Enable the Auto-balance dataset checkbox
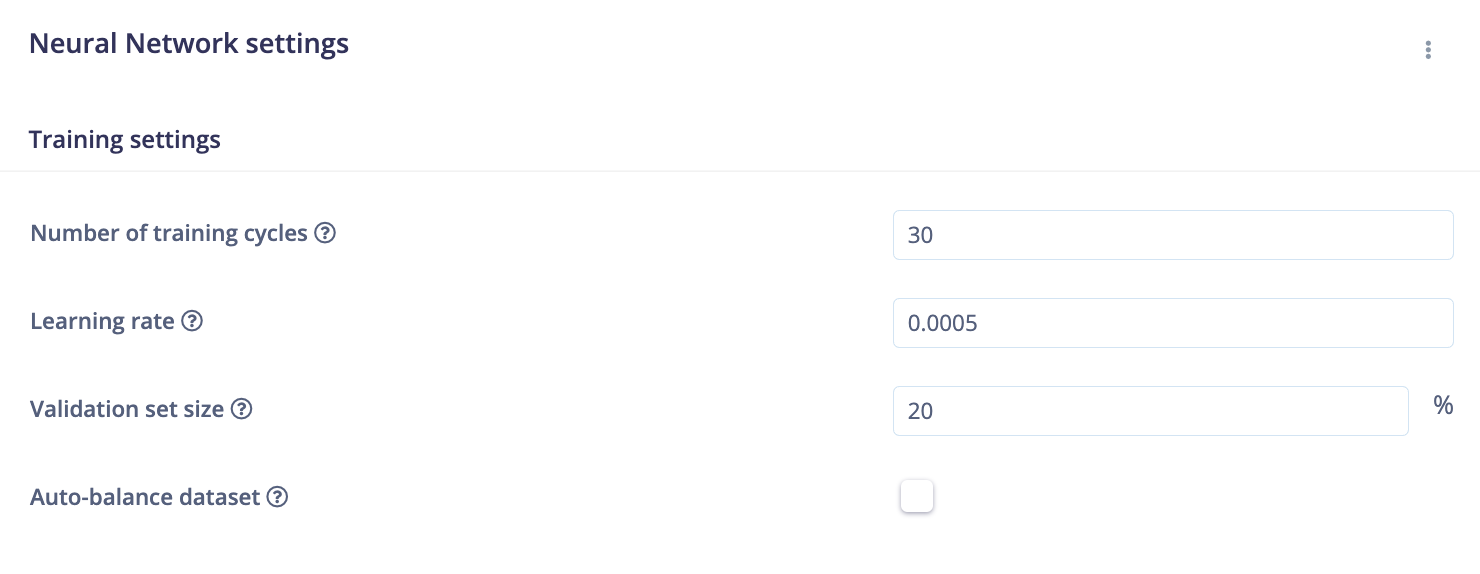The width and height of the screenshot is (1480, 574). coord(917,496)
